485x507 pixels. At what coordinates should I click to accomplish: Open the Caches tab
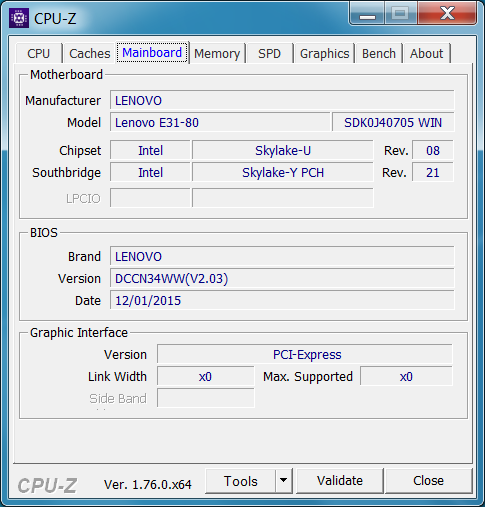[90, 53]
